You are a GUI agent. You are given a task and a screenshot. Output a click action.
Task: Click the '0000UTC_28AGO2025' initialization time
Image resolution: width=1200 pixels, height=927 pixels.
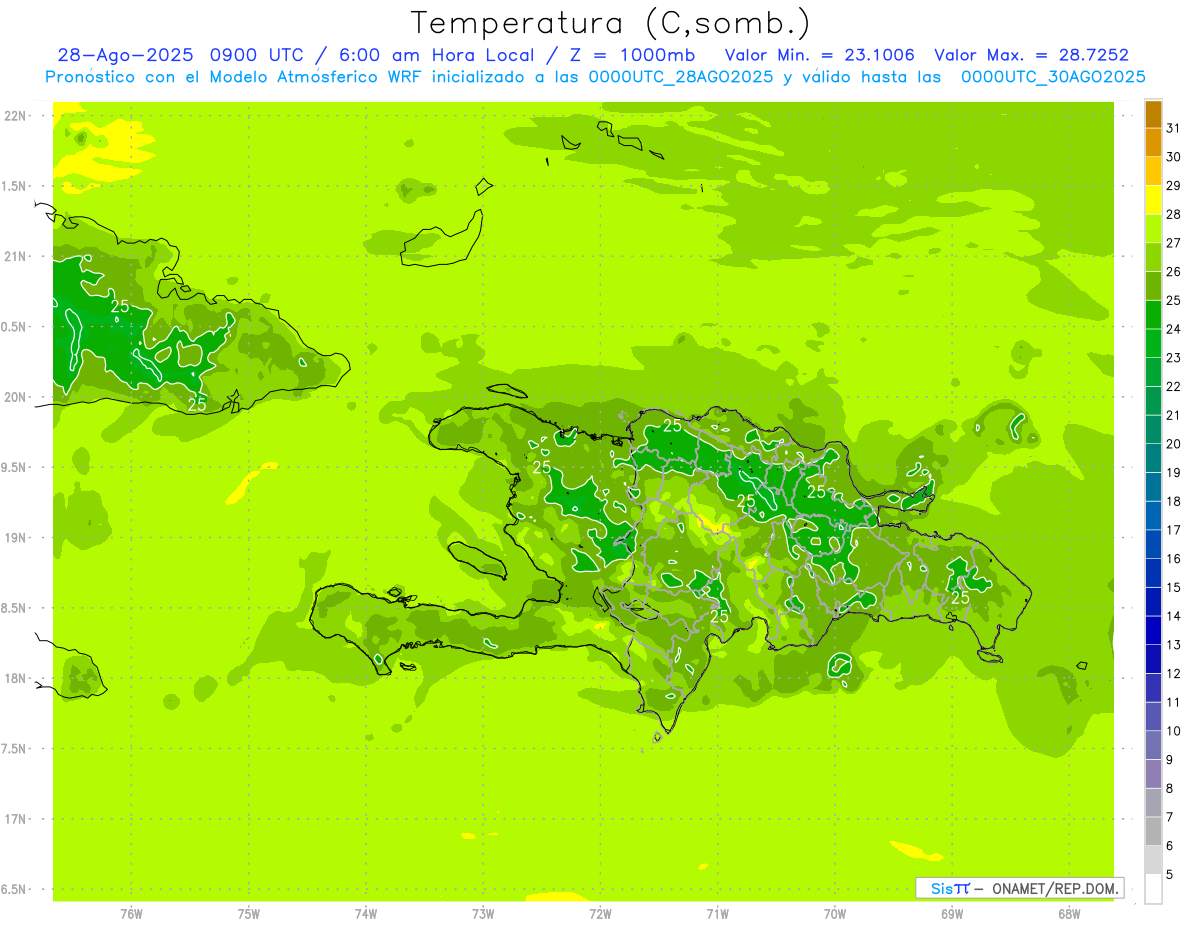[681, 77]
